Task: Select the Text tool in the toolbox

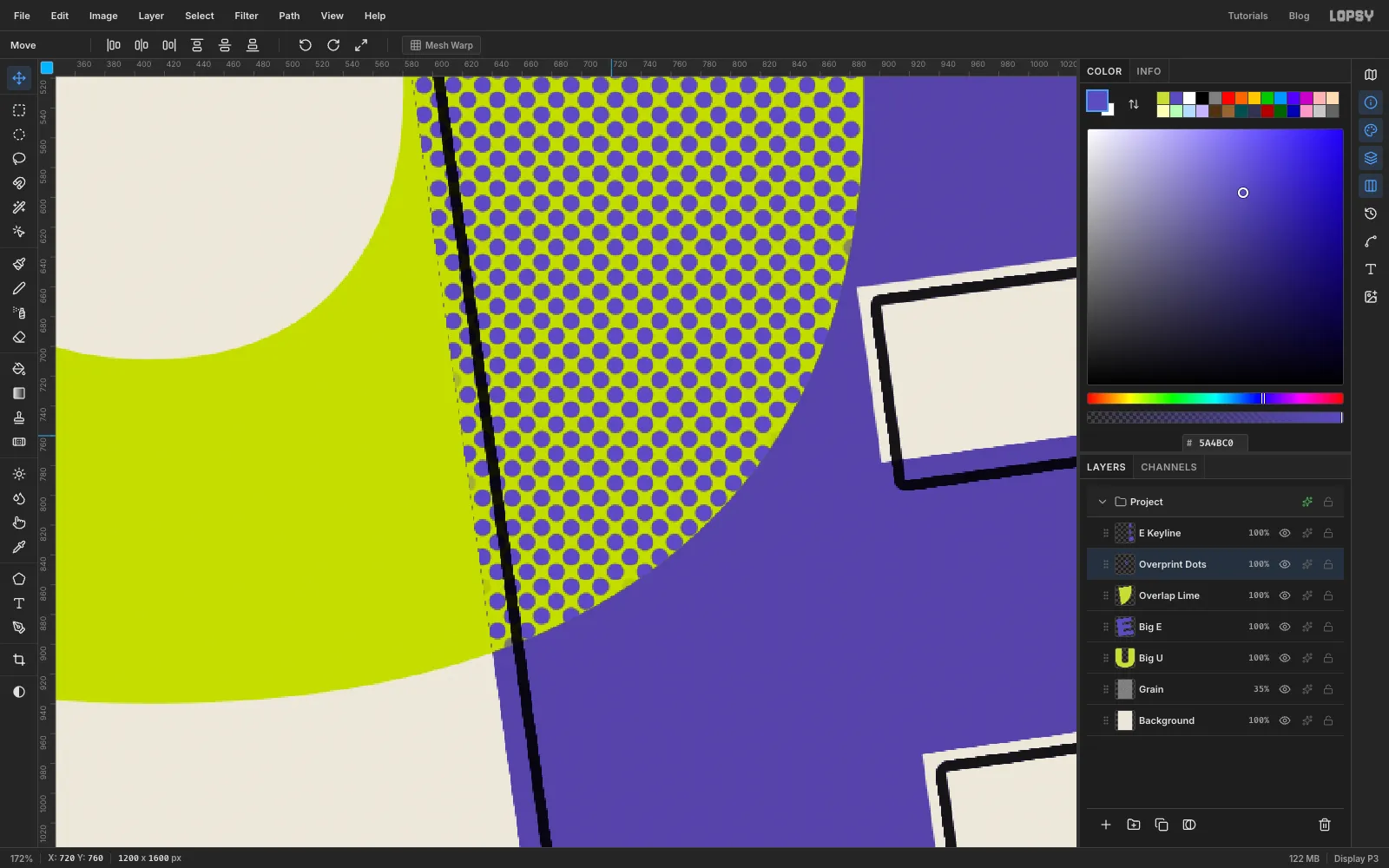Action: pos(19,603)
